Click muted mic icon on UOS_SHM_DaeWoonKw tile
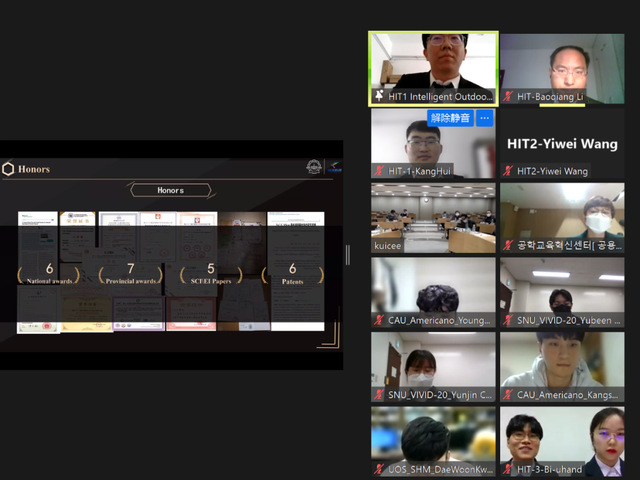The height and width of the screenshot is (480, 640). (x=379, y=468)
